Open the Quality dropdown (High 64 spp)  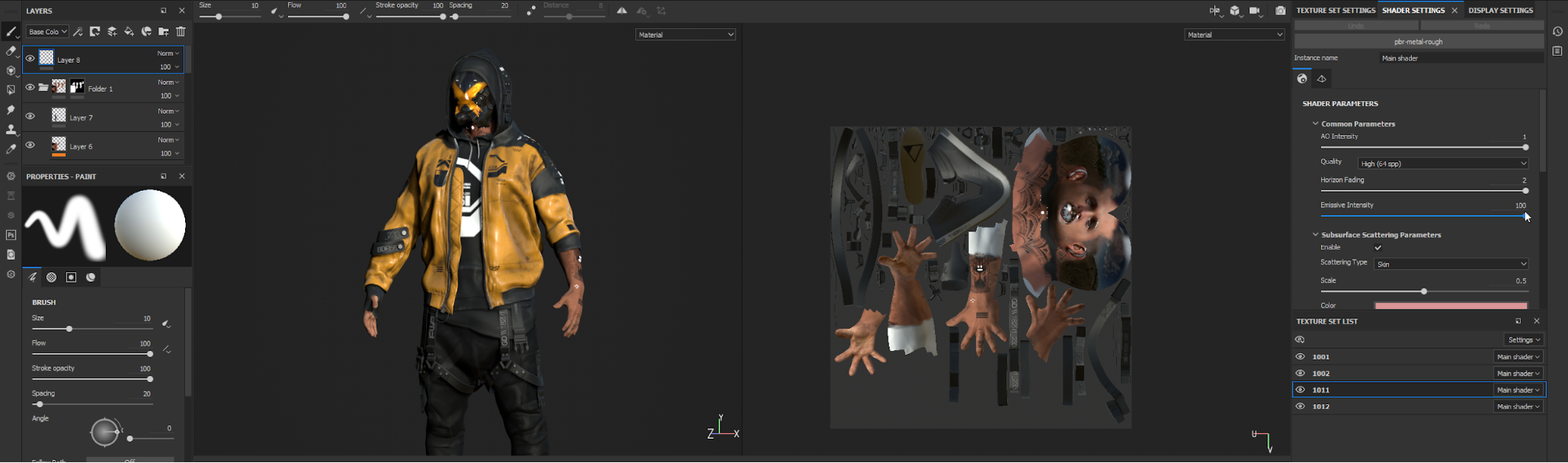click(1443, 163)
